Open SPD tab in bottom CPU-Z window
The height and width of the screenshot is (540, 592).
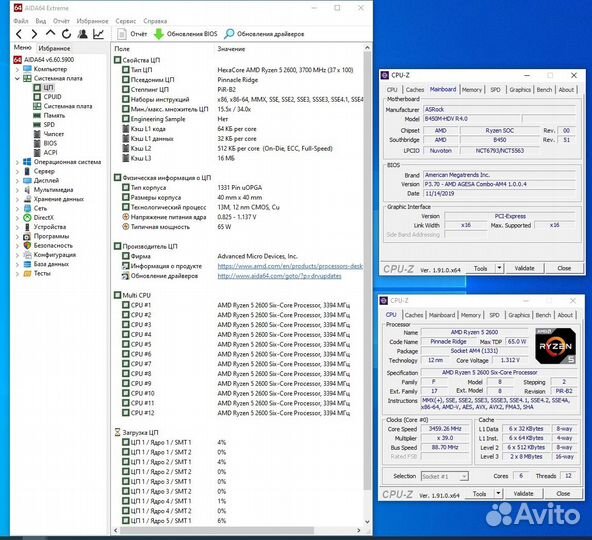point(494,315)
